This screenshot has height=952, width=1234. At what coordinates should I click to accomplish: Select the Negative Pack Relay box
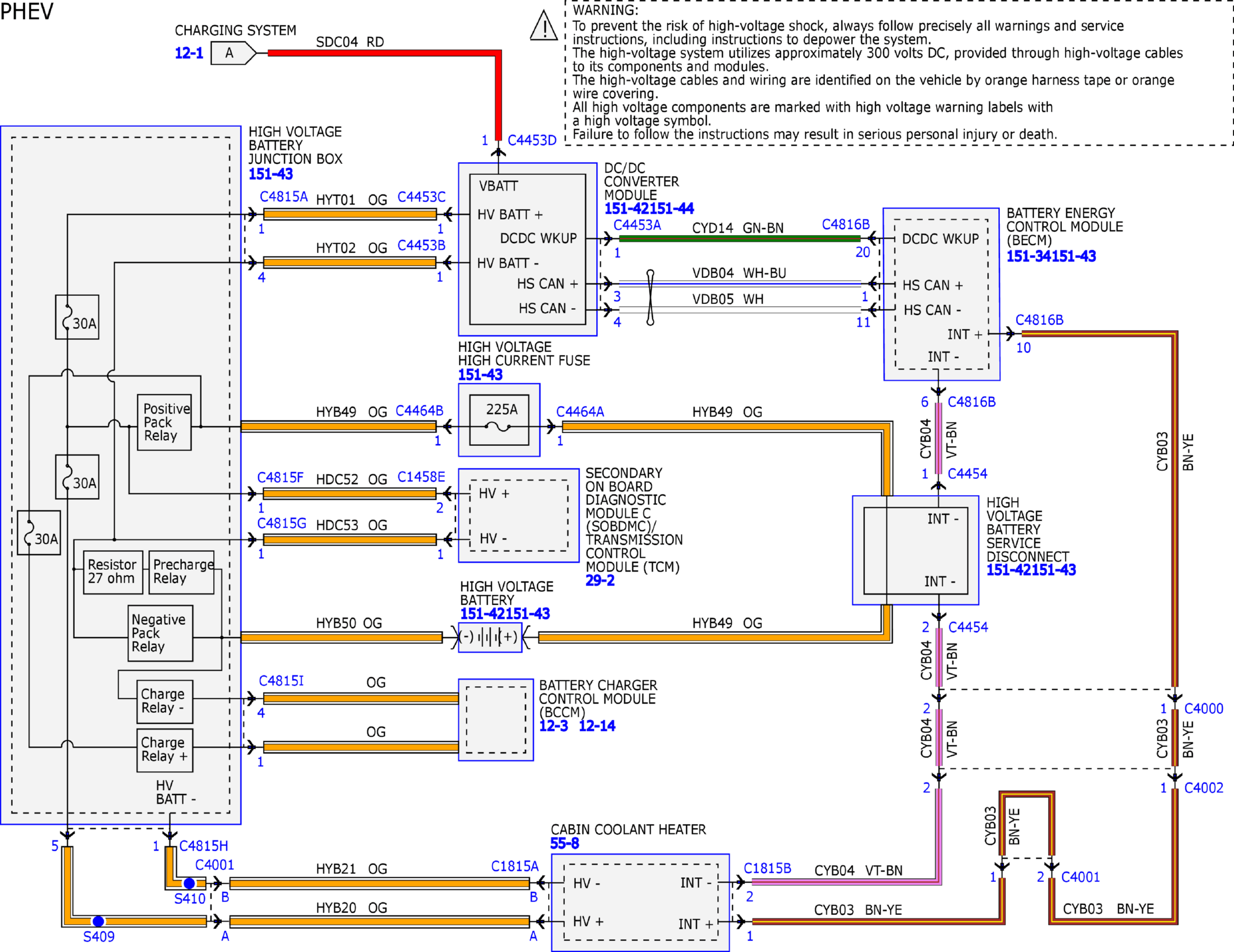click(160, 633)
